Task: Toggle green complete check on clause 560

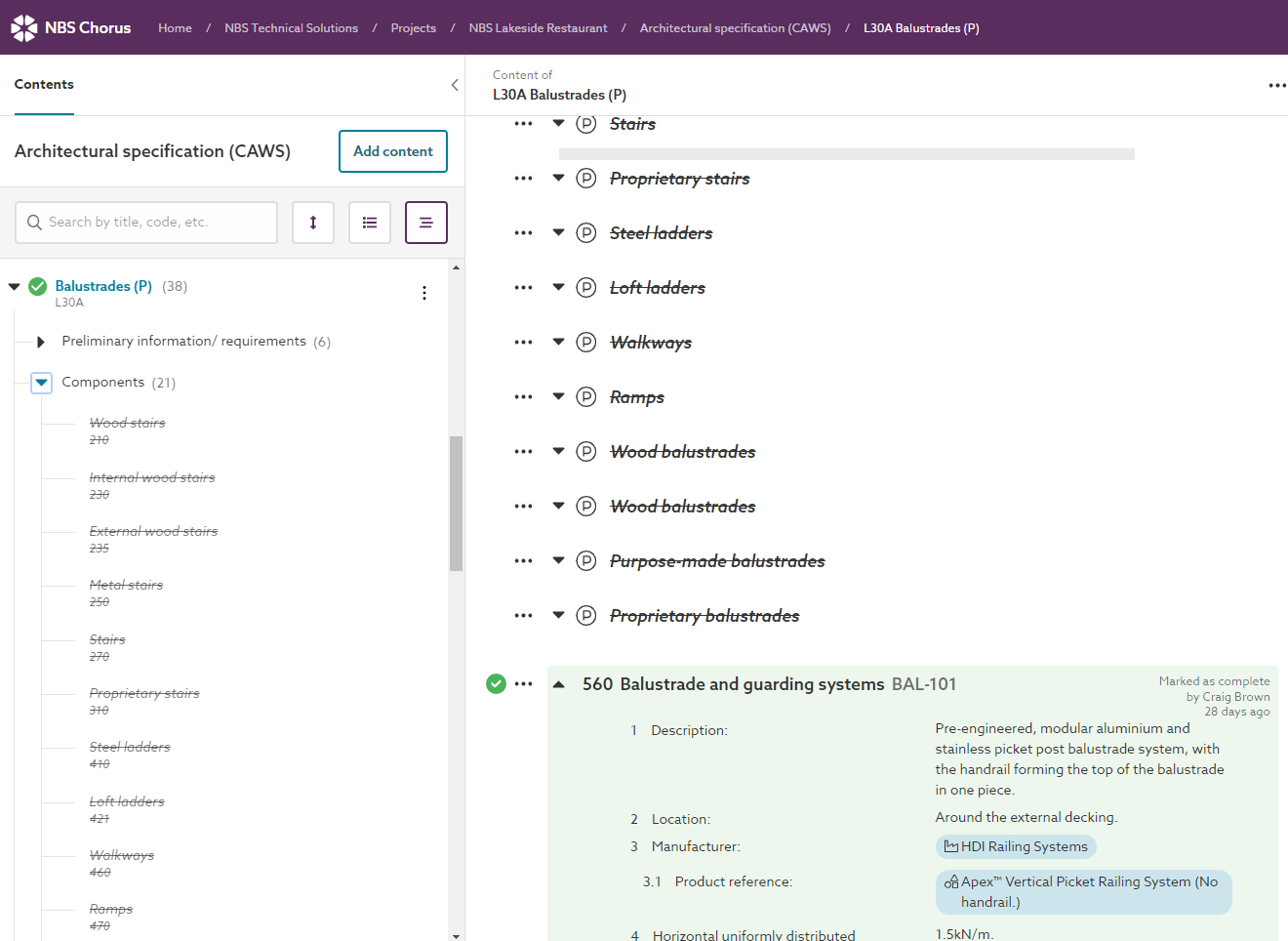Action: pos(496,683)
